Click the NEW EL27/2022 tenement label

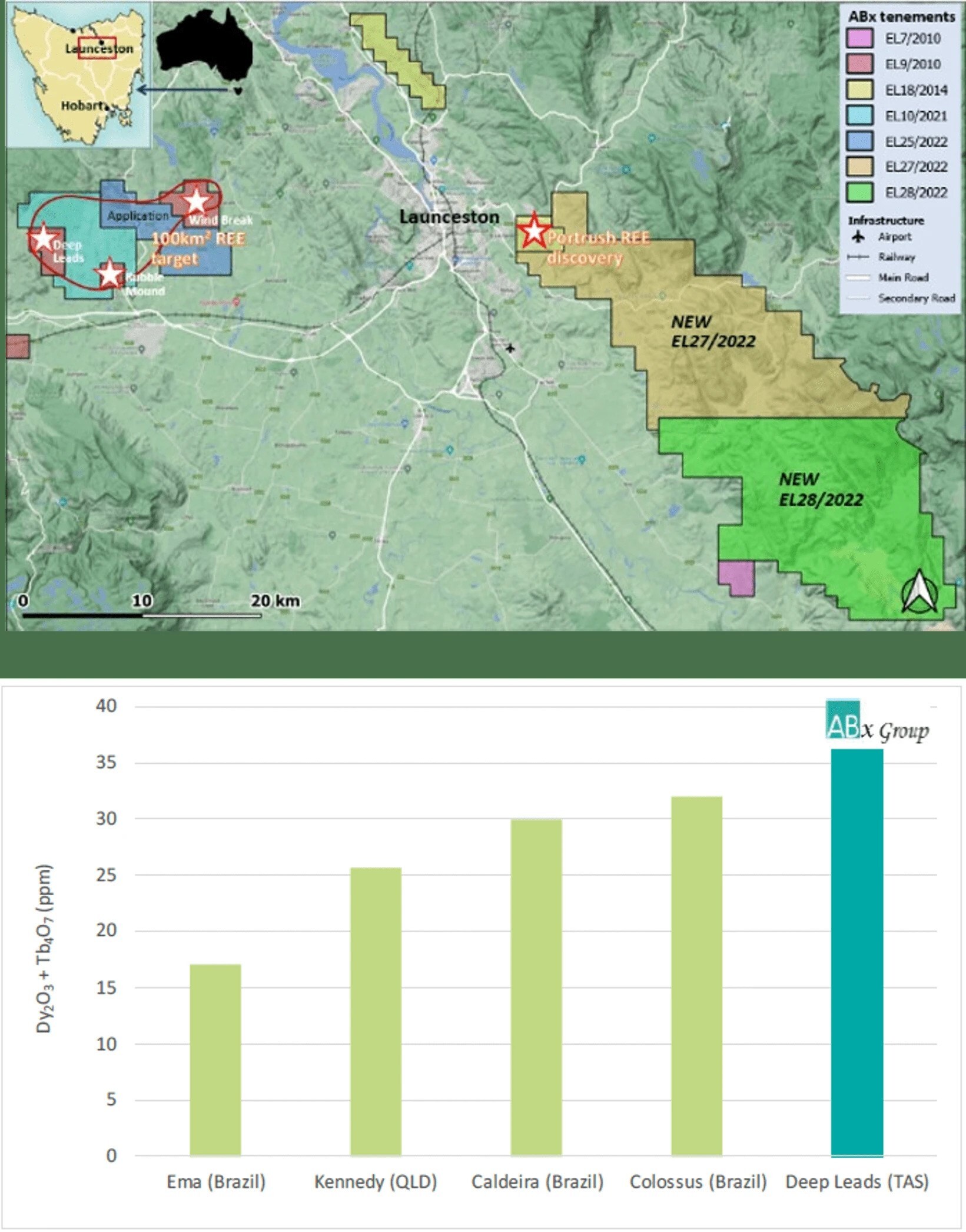point(713,332)
